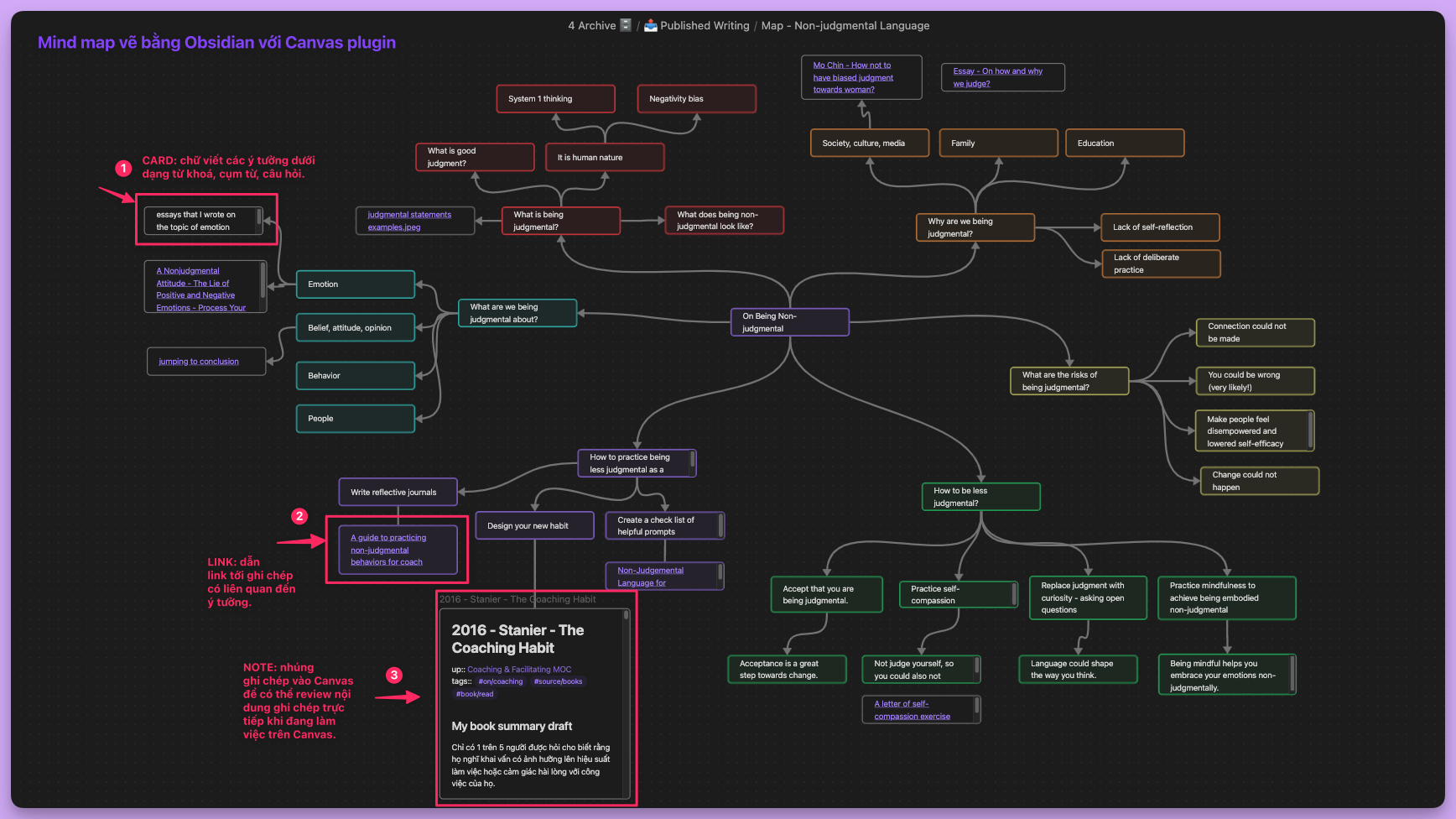This screenshot has width=1456, height=819.
Task: Go to Published Writing in the breadcrumb
Action: [705, 26]
